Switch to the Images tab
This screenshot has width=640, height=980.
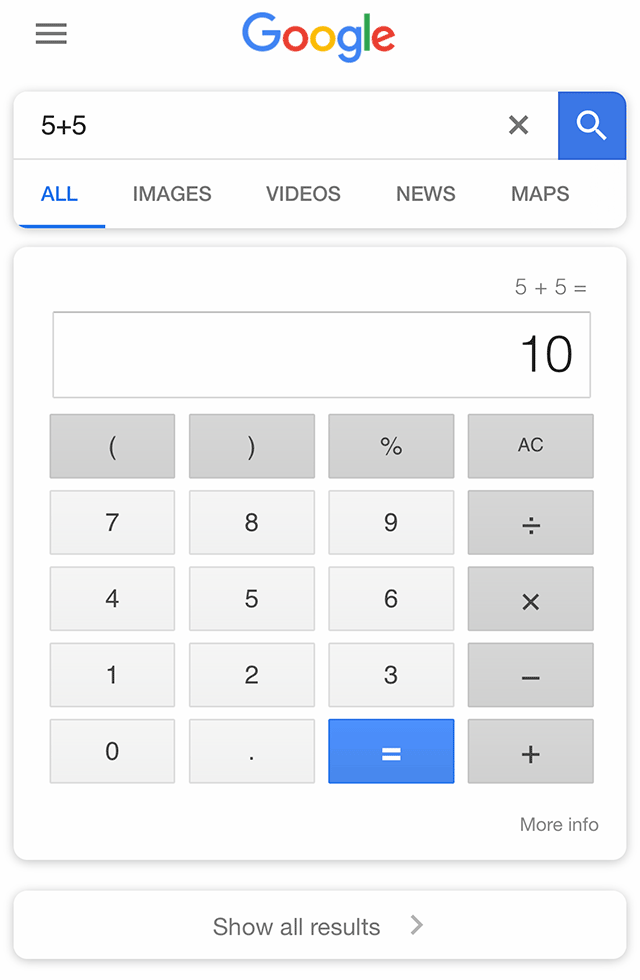tap(172, 194)
